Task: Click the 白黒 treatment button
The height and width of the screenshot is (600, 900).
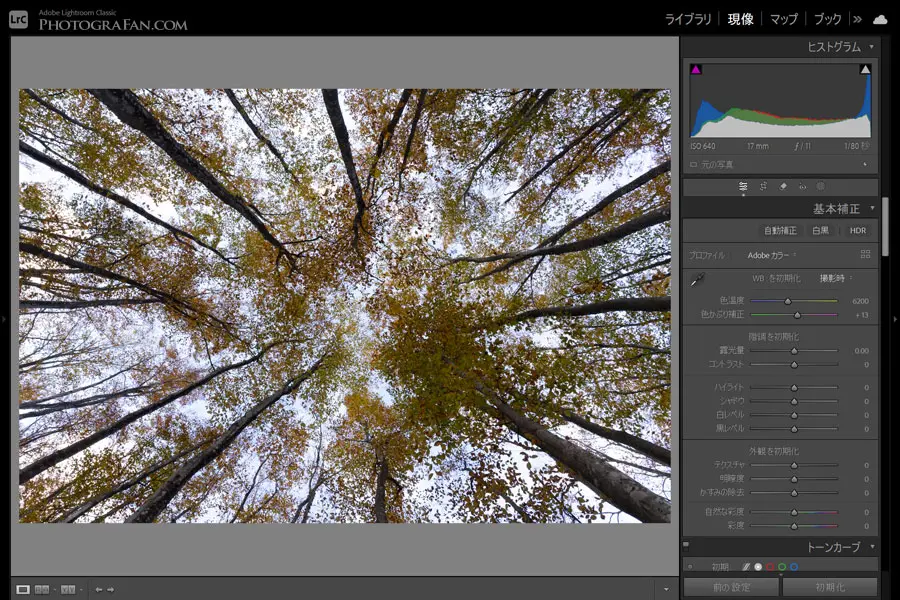Action: click(821, 230)
